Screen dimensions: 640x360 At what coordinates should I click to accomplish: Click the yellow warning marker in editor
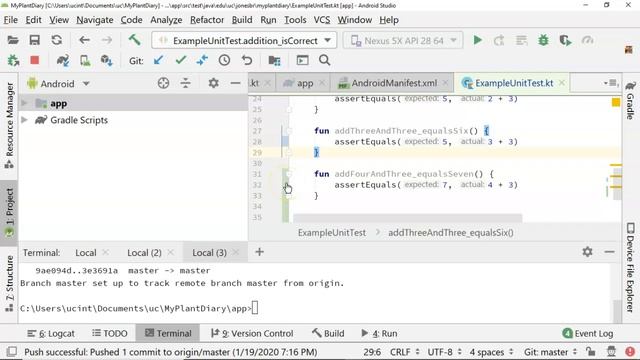point(616,102)
